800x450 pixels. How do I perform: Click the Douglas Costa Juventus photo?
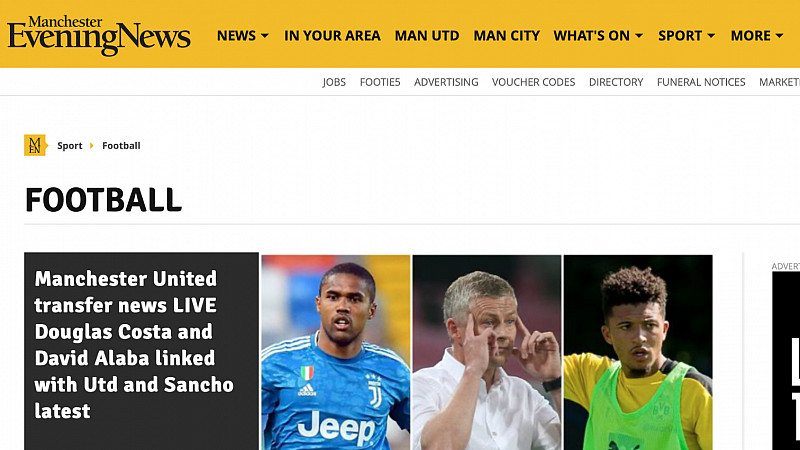point(336,352)
